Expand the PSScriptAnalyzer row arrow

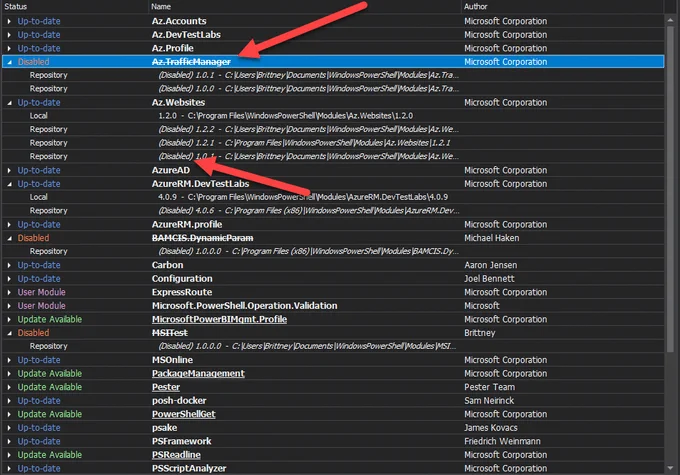click(9, 468)
